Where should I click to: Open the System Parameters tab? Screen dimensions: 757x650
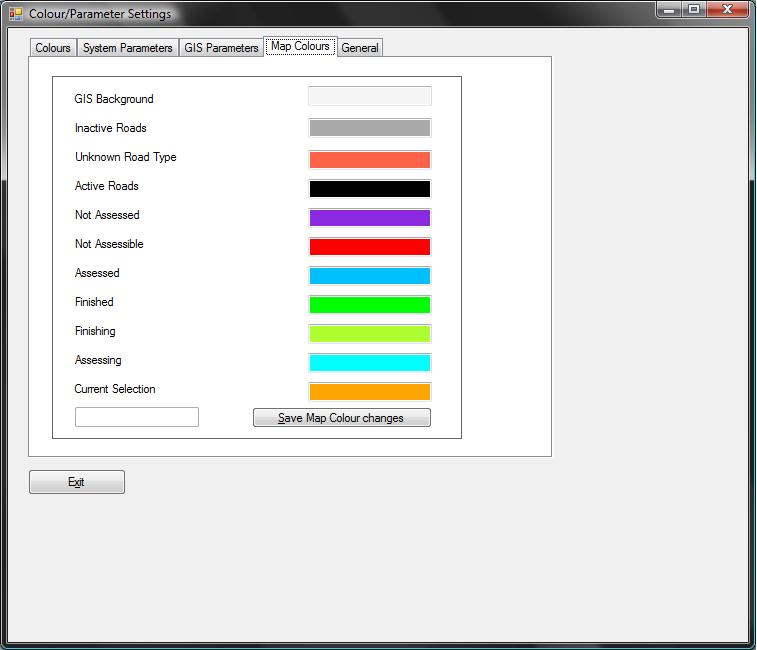pos(127,48)
